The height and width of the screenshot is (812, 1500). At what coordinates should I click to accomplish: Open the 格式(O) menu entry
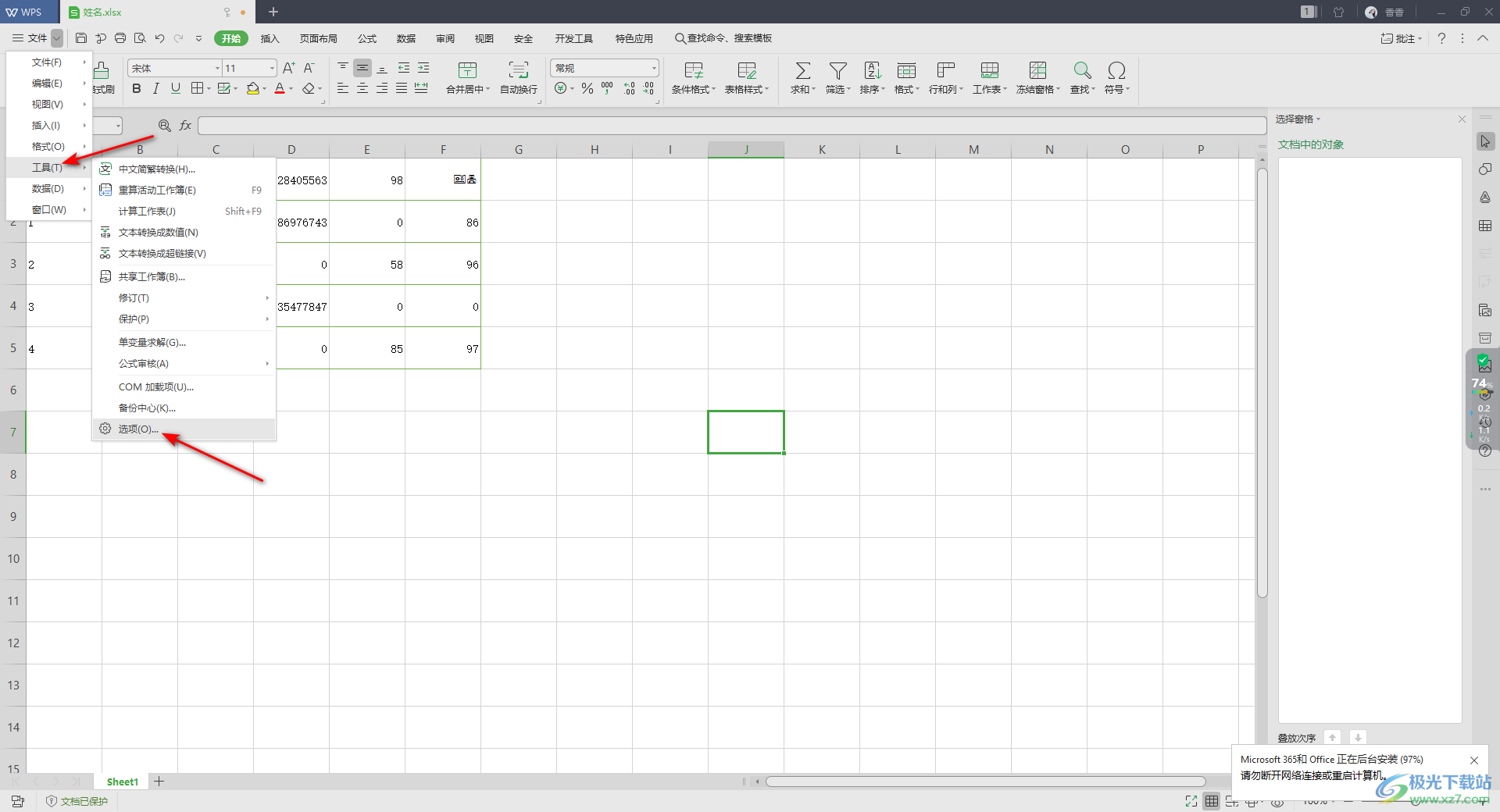coord(49,147)
